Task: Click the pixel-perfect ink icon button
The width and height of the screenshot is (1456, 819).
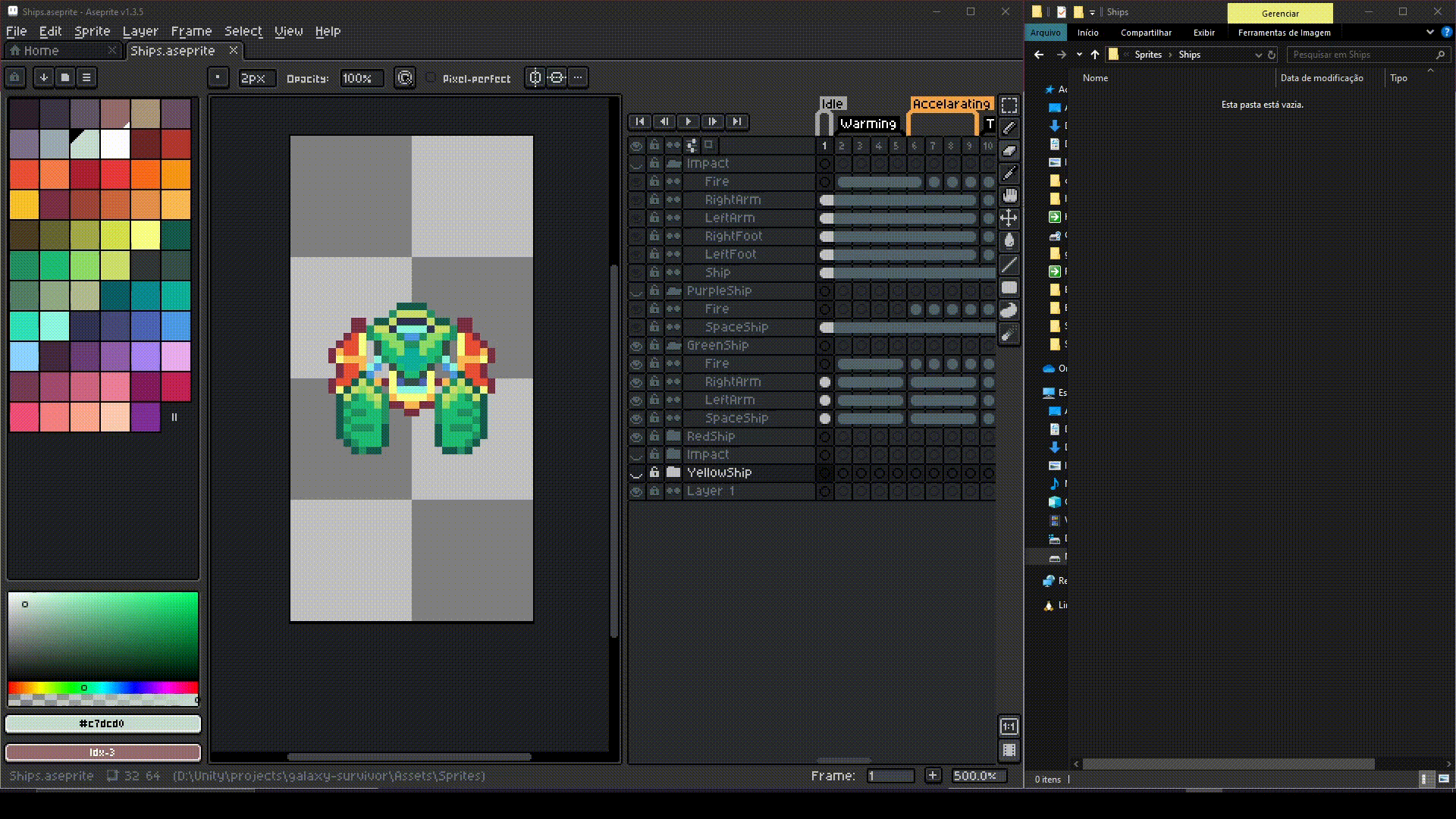Action: tap(405, 78)
